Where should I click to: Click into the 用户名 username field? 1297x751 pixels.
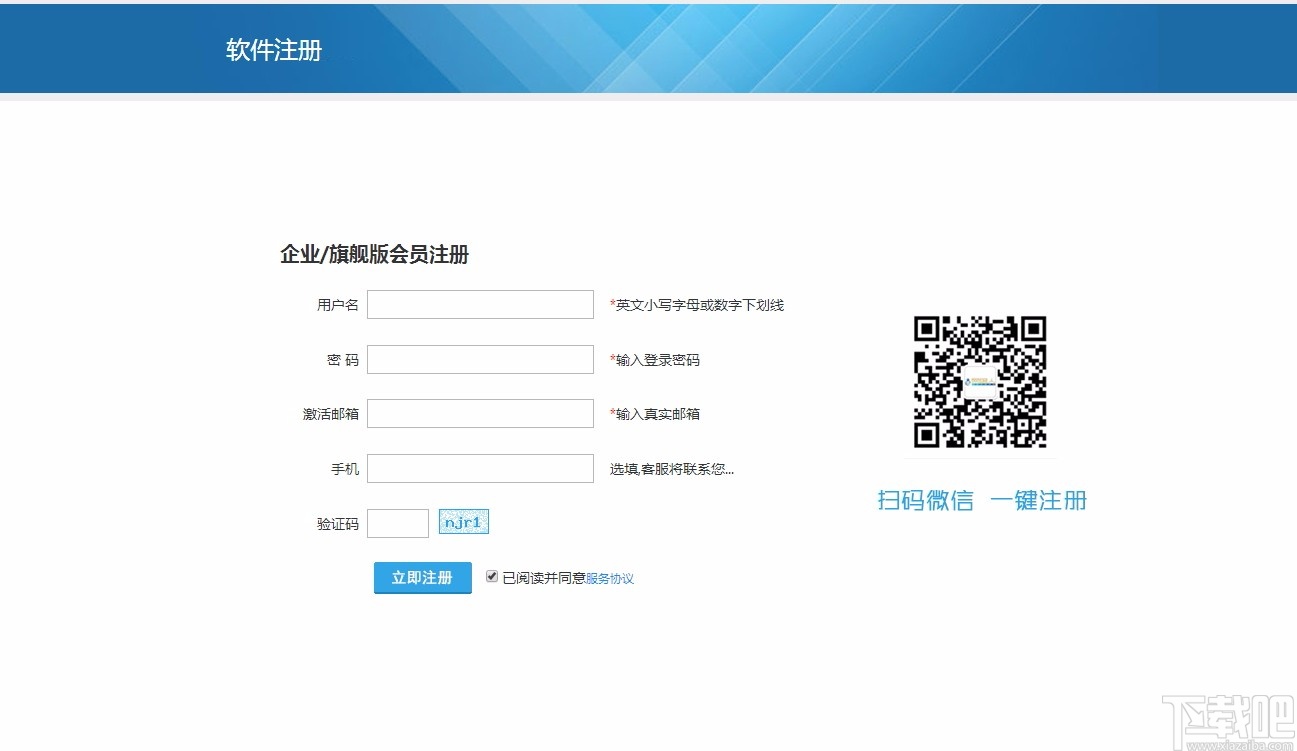click(x=480, y=304)
